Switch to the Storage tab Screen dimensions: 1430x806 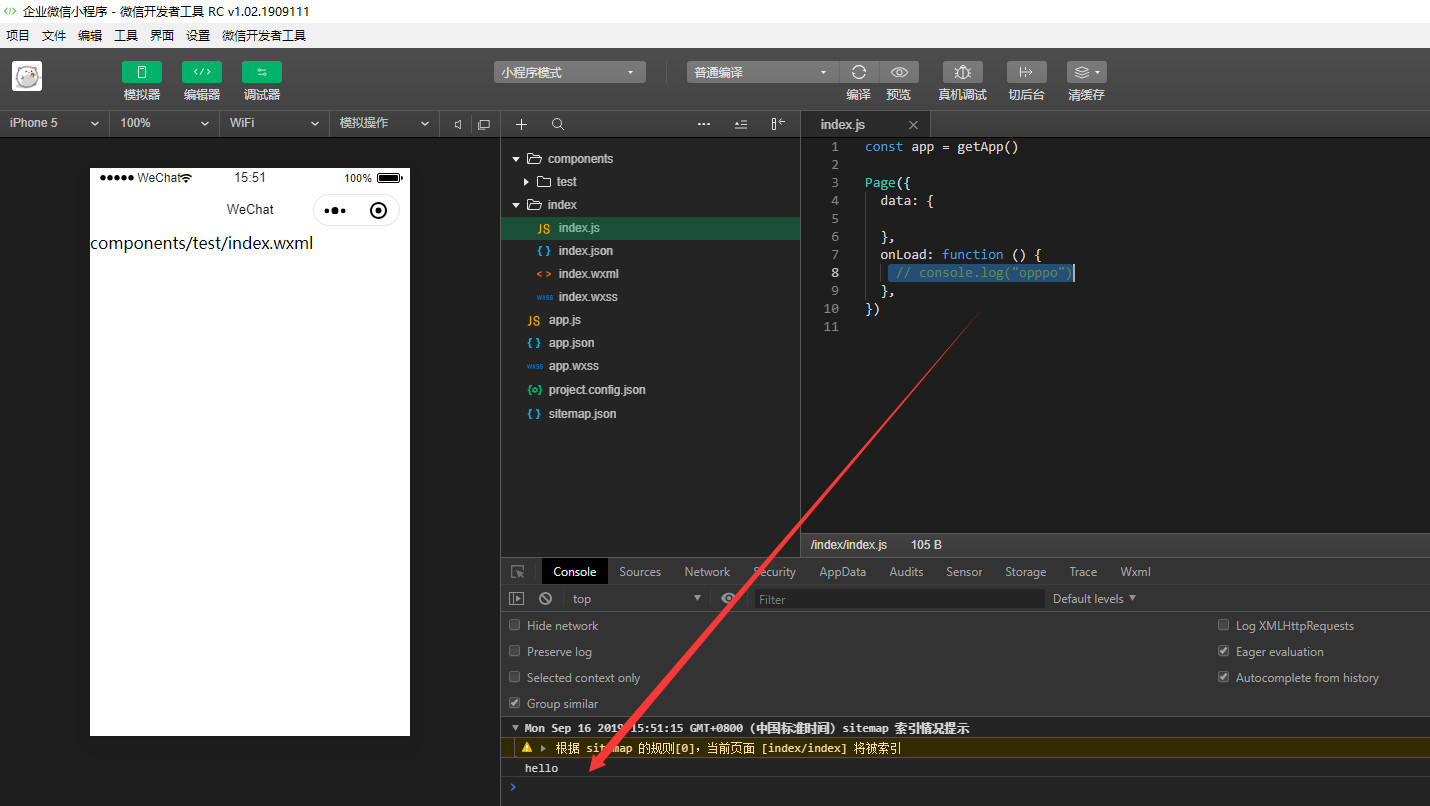click(x=1025, y=572)
